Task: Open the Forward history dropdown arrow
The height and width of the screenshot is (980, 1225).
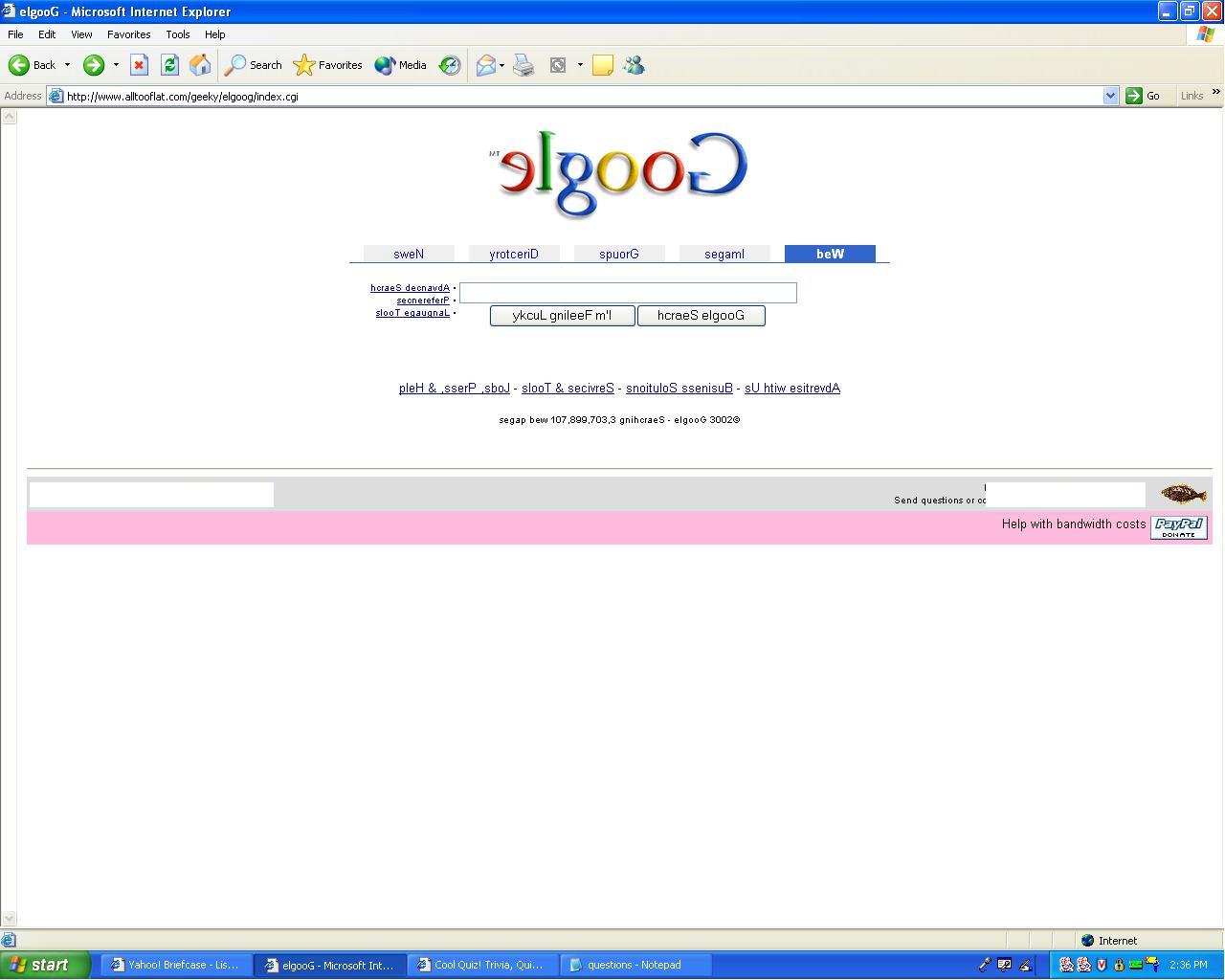Action: (x=116, y=65)
